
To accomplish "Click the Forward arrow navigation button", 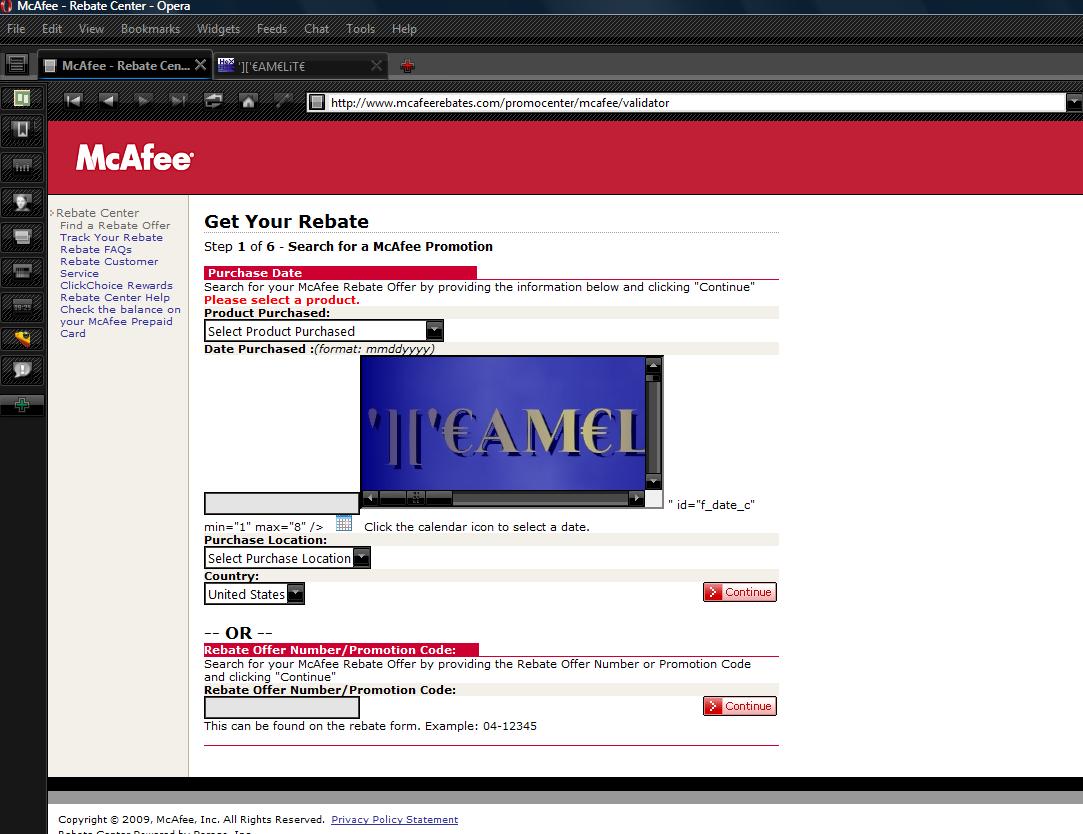I will click(143, 101).
